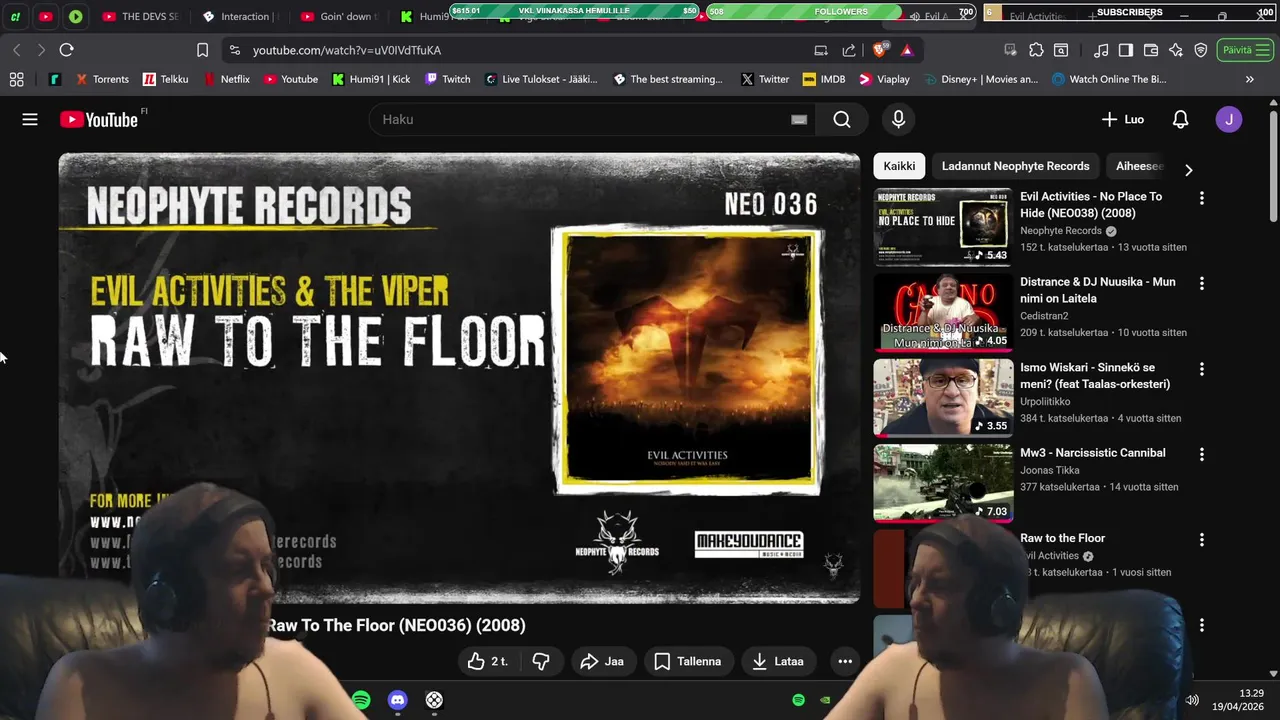Open the Joonas Tikka channel link
Screen dimensions: 1280x720
tap(1050, 470)
